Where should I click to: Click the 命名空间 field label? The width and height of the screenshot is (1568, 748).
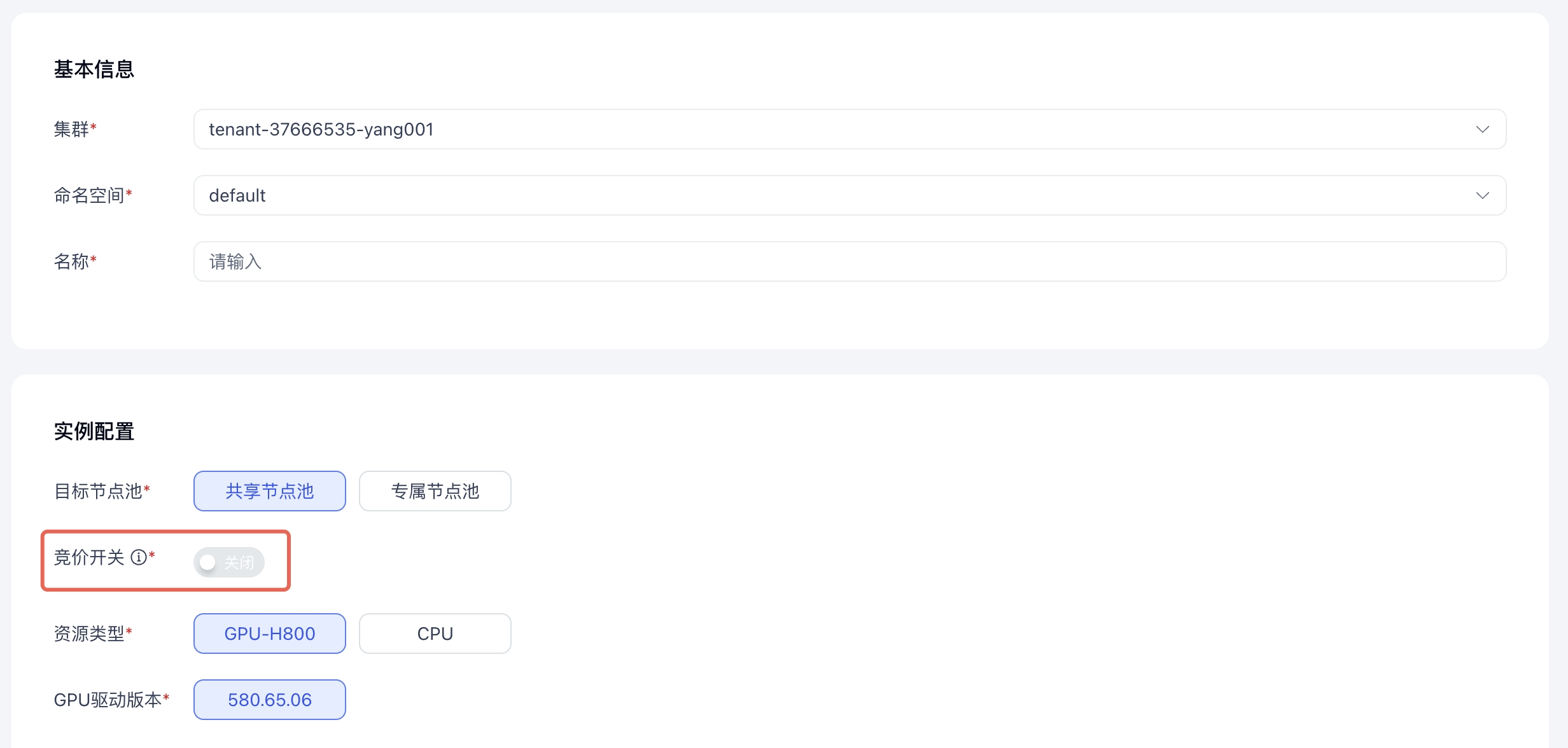tap(89, 196)
